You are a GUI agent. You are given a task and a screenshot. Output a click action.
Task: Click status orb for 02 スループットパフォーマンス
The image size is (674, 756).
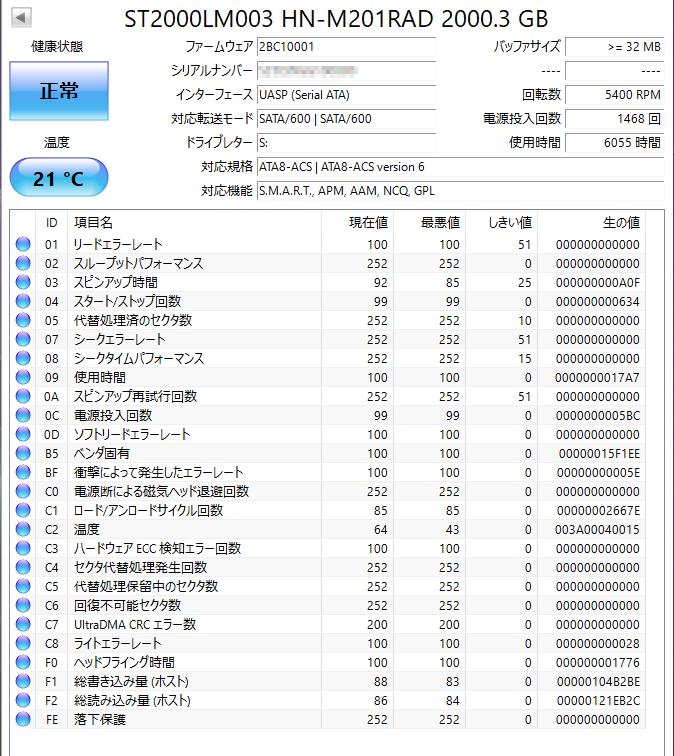click(23, 263)
